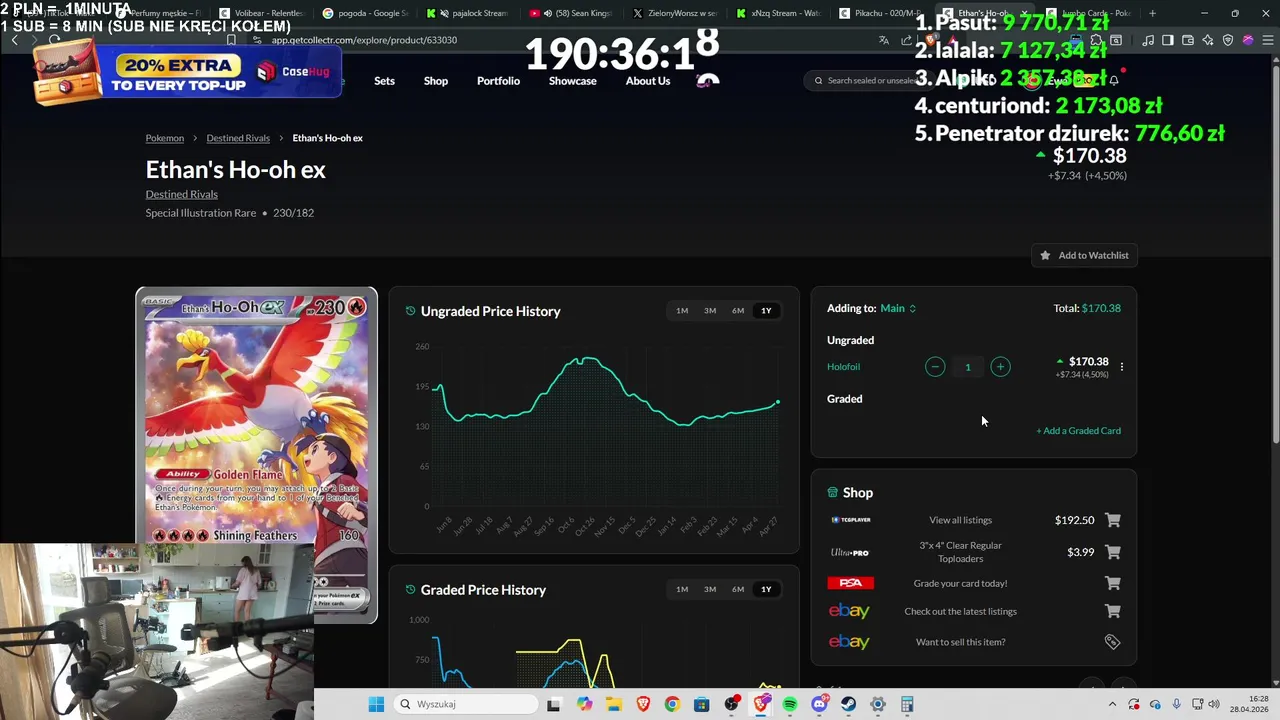
Task: Switch to xNzq Stream browser tab
Action: 776,14
